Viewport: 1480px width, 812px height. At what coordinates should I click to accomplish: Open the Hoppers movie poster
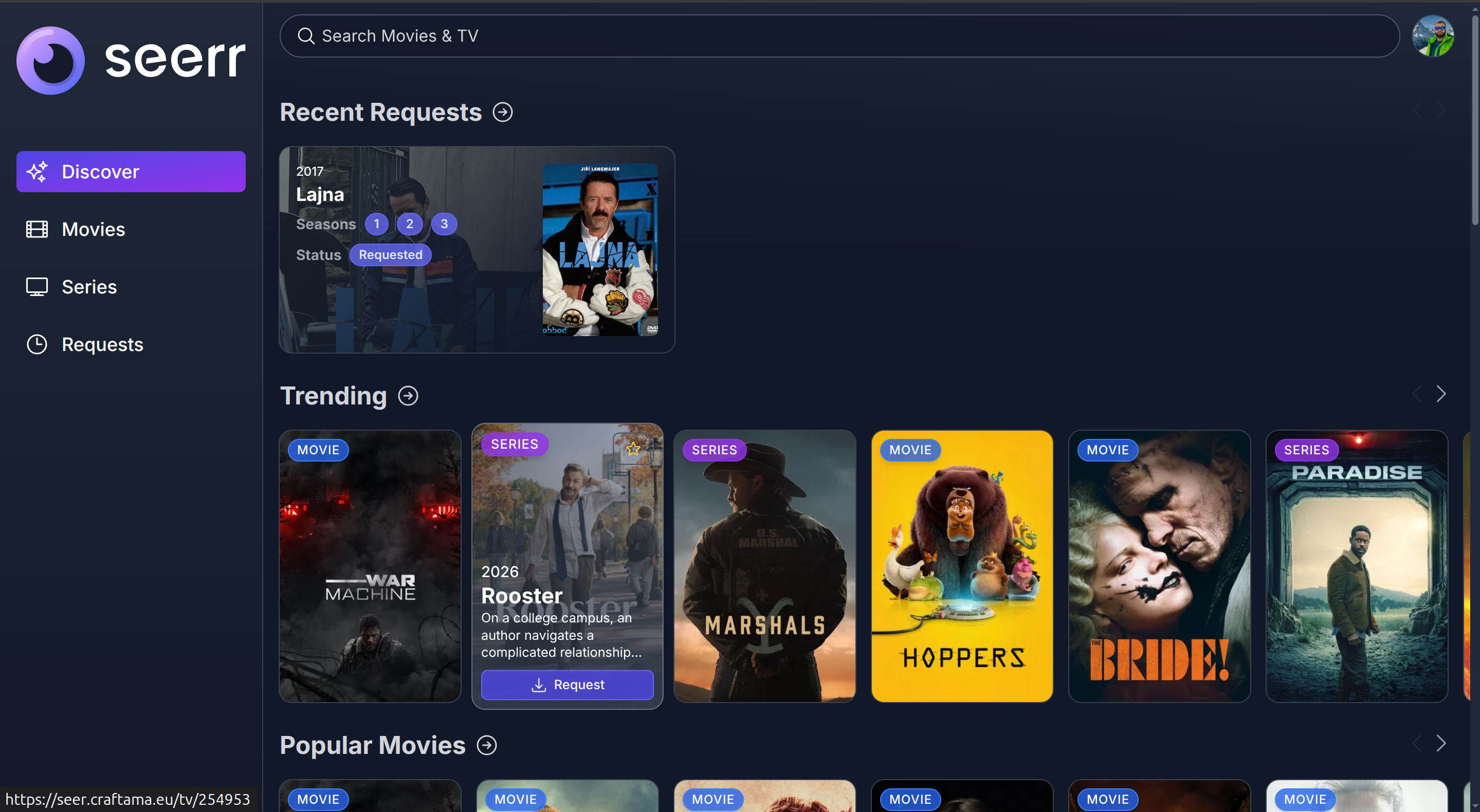962,566
